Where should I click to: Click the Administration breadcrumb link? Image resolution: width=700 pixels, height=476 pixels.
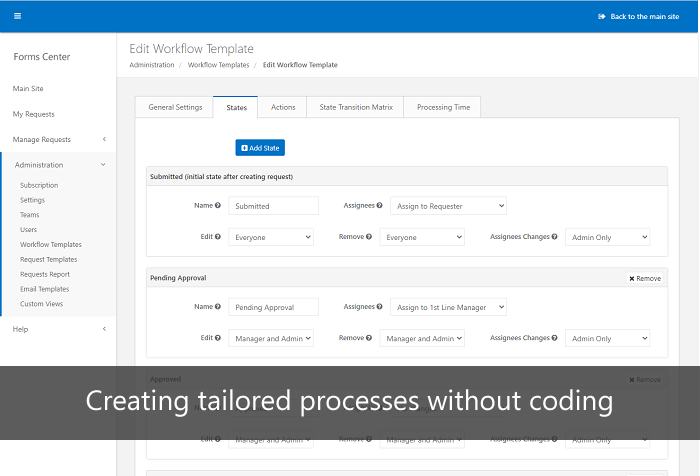click(x=152, y=65)
